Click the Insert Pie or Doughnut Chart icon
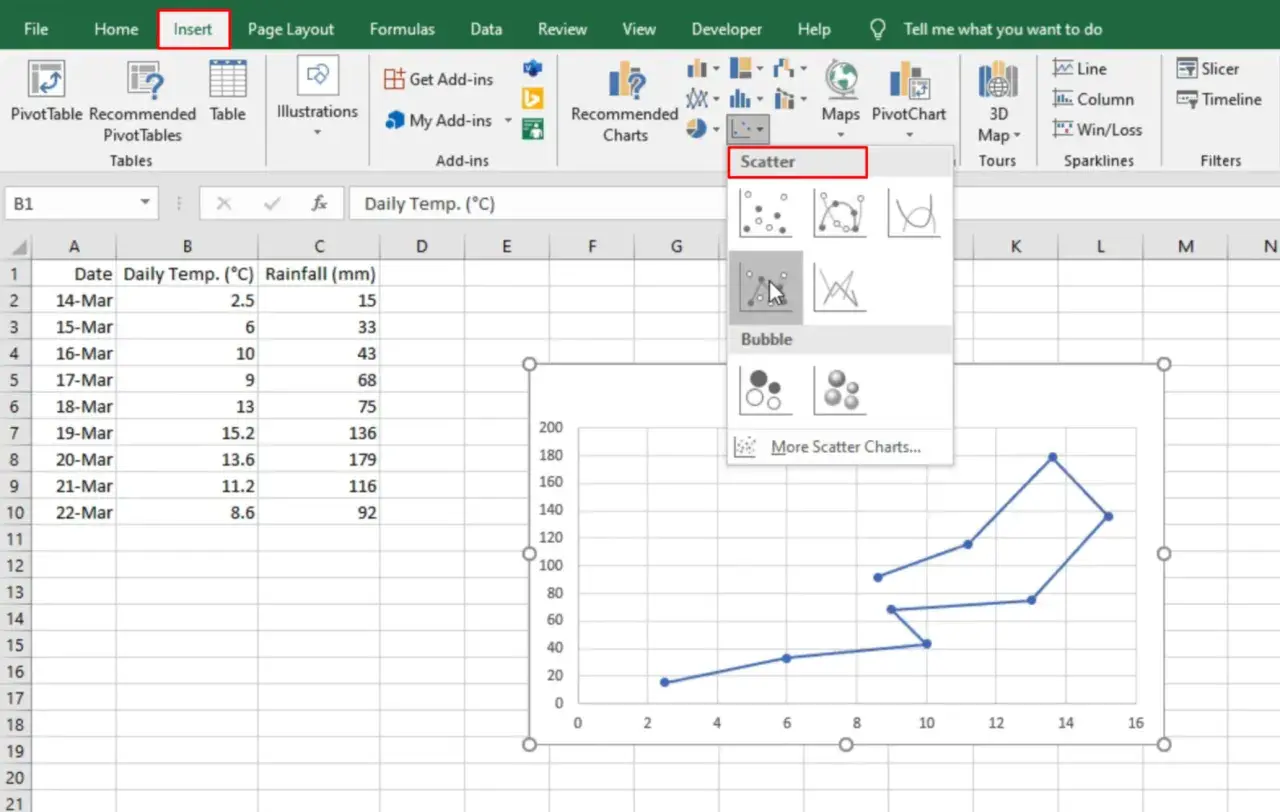The width and height of the screenshot is (1280, 812). (x=697, y=128)
